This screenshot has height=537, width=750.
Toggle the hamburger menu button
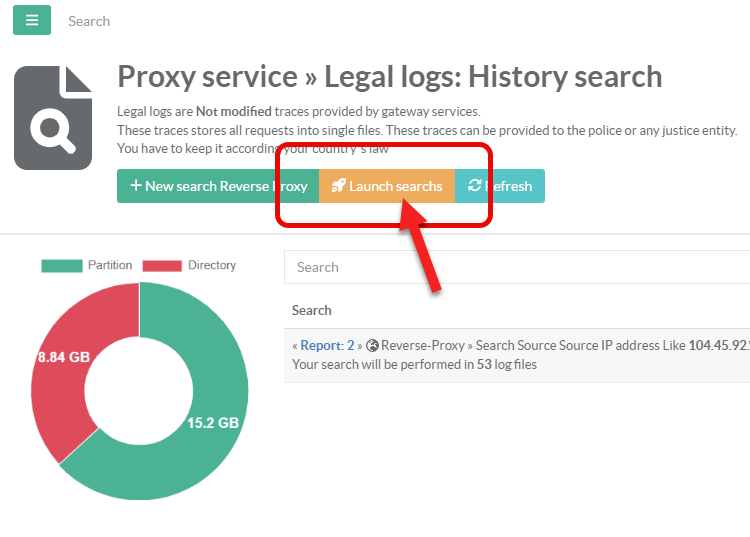32,20
